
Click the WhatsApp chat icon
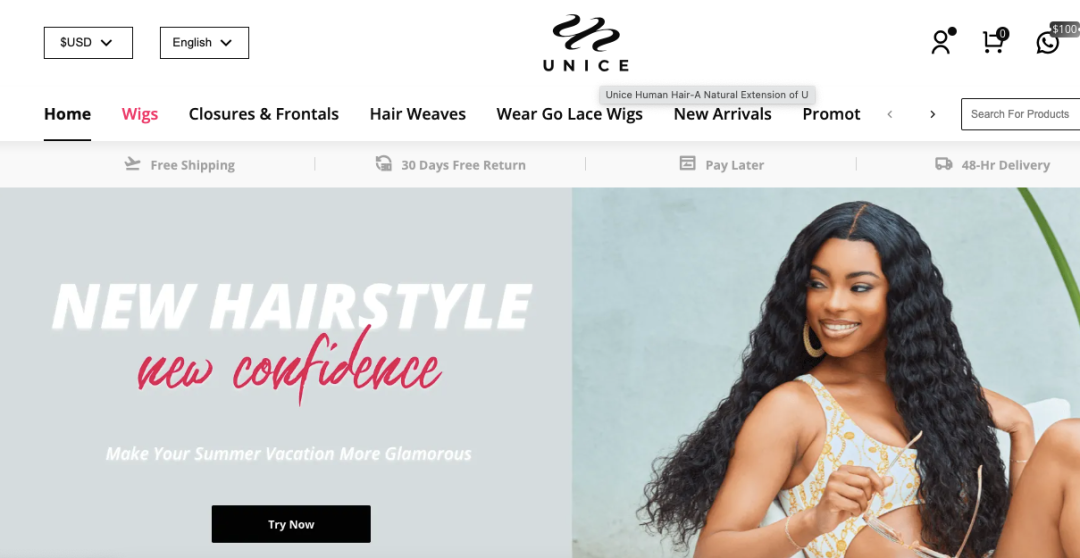[x=1048, y=43]
